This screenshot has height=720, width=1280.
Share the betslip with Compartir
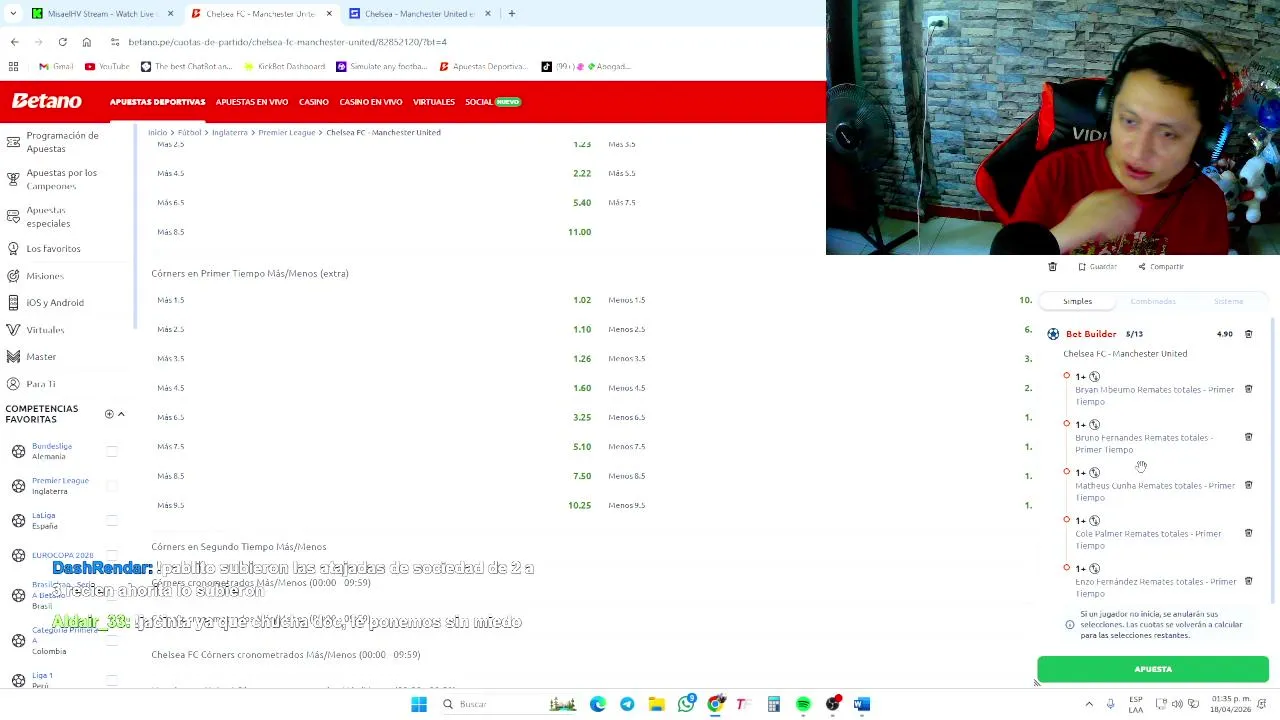coord(1161,267)
